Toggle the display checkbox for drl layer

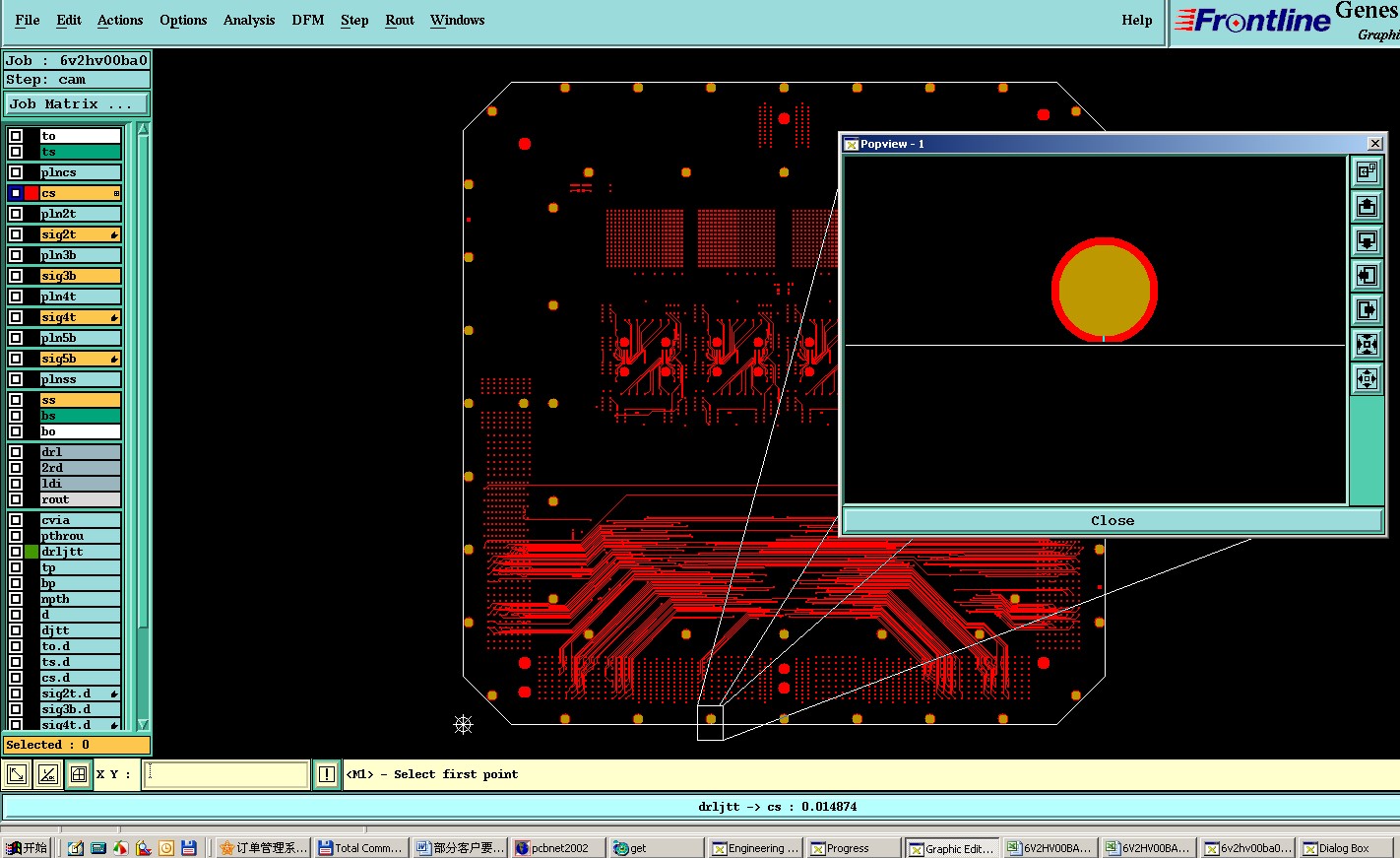(16, 452)
